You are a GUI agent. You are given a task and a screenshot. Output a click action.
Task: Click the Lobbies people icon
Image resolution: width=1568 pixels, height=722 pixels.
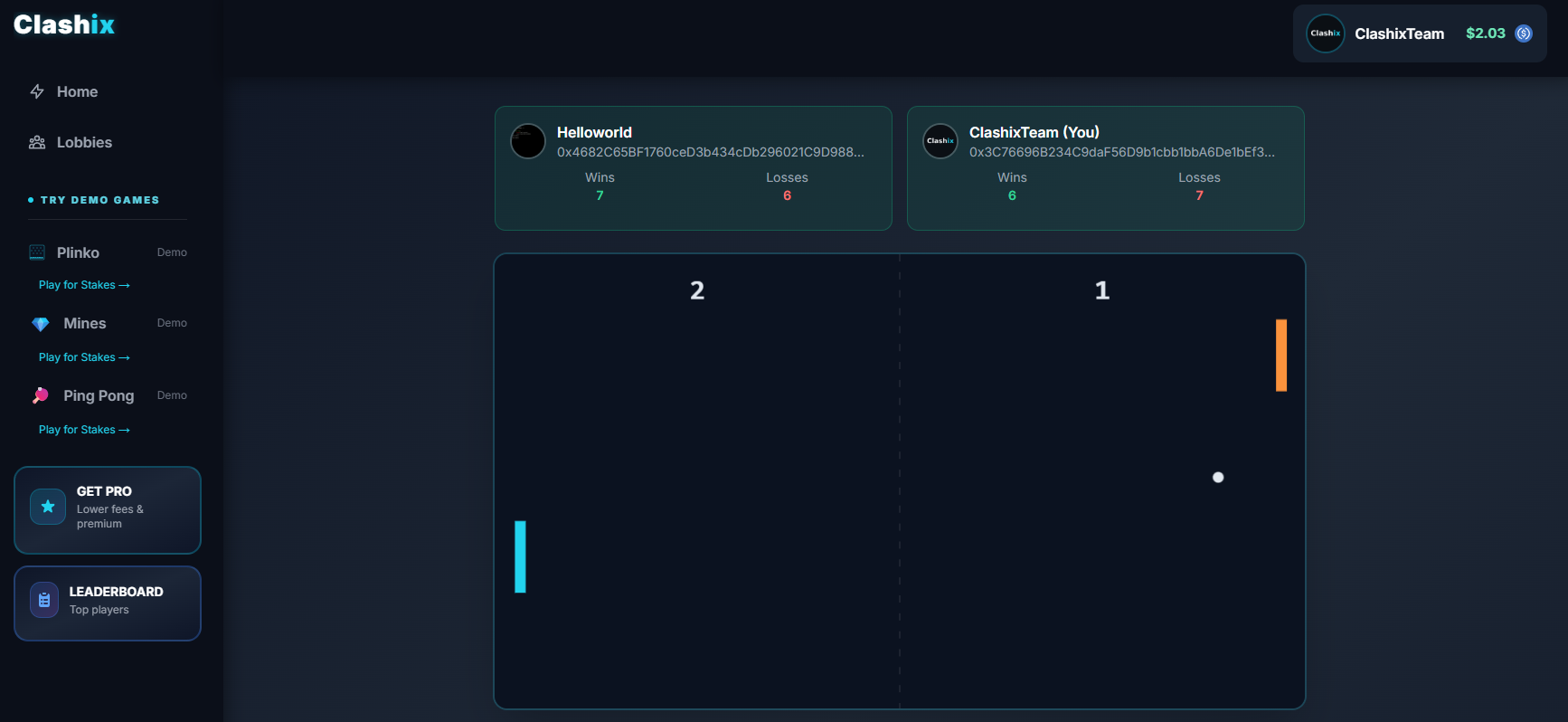click(x=37, y=142)
